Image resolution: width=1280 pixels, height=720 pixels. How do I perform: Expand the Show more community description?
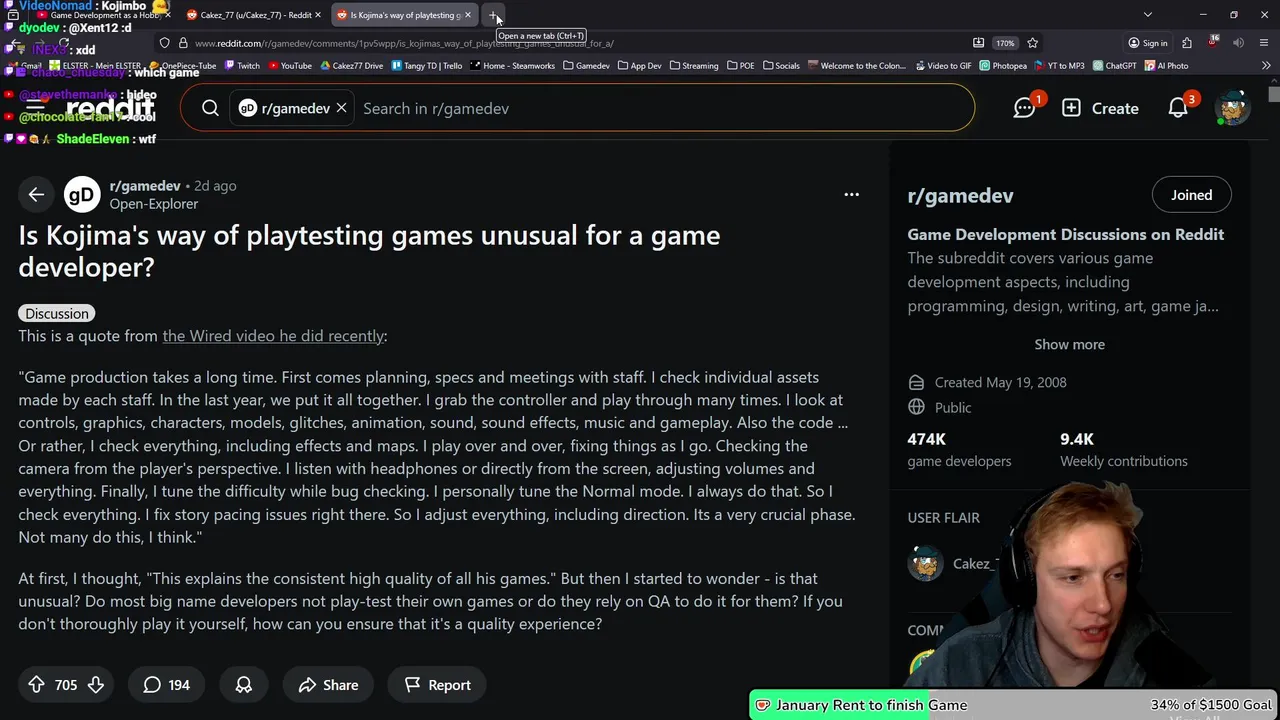(1069, 344)
